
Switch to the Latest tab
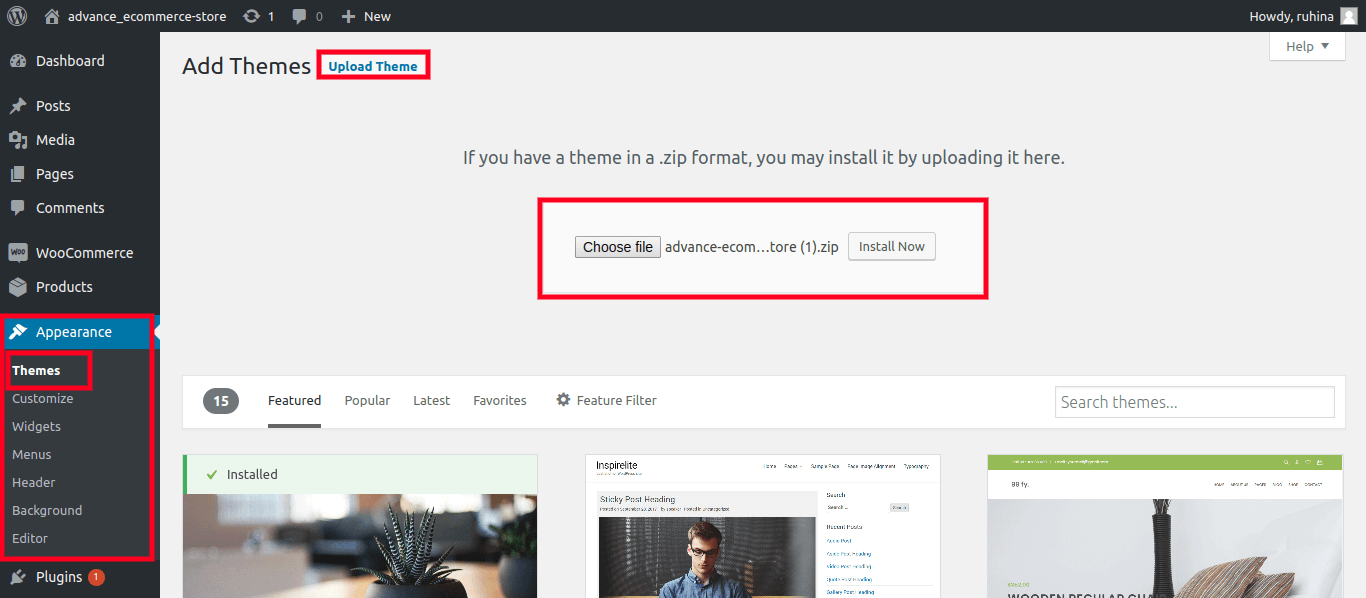point(431,400)
